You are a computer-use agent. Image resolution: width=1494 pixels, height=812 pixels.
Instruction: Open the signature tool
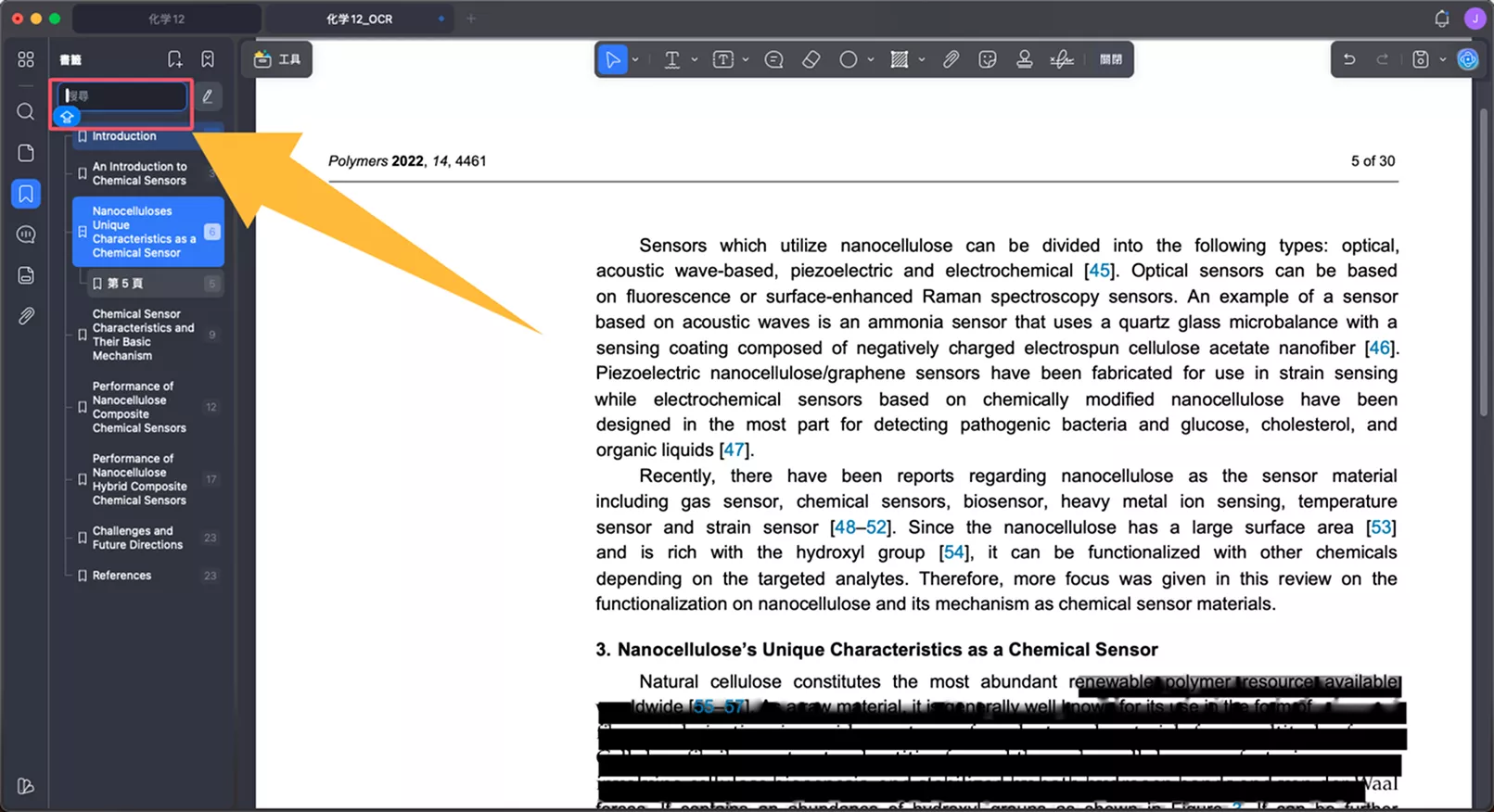[x=1062, y=59]
